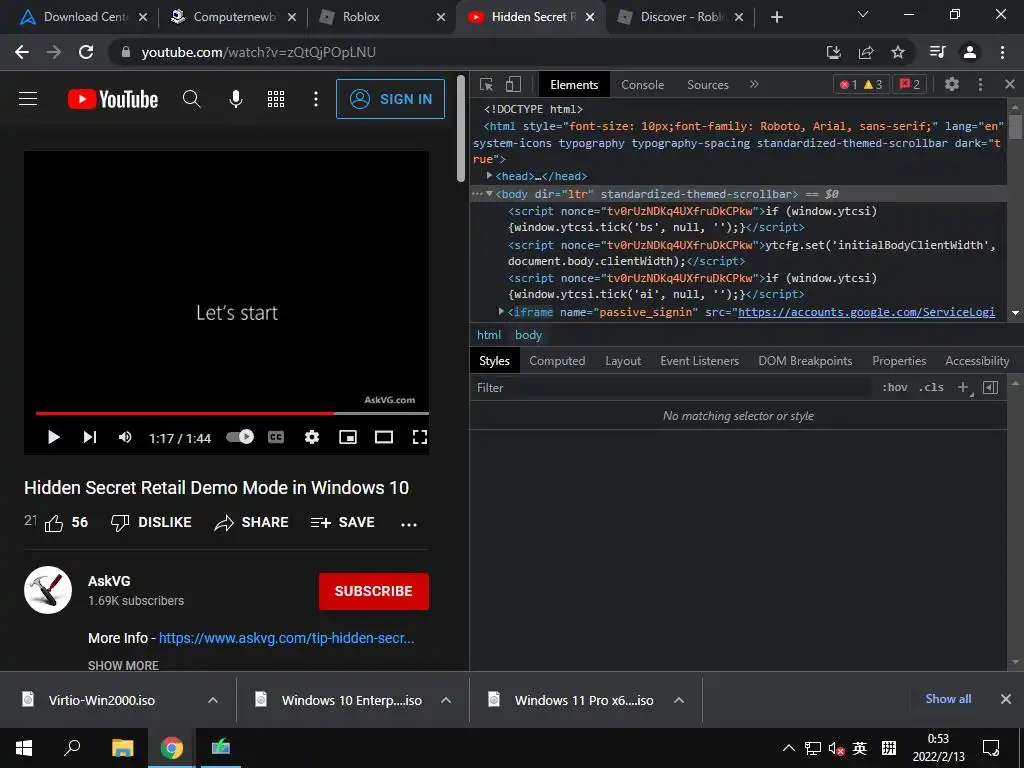Toggle the .cls class editor
Screen dimensions: 1024x768
point(931,387)
